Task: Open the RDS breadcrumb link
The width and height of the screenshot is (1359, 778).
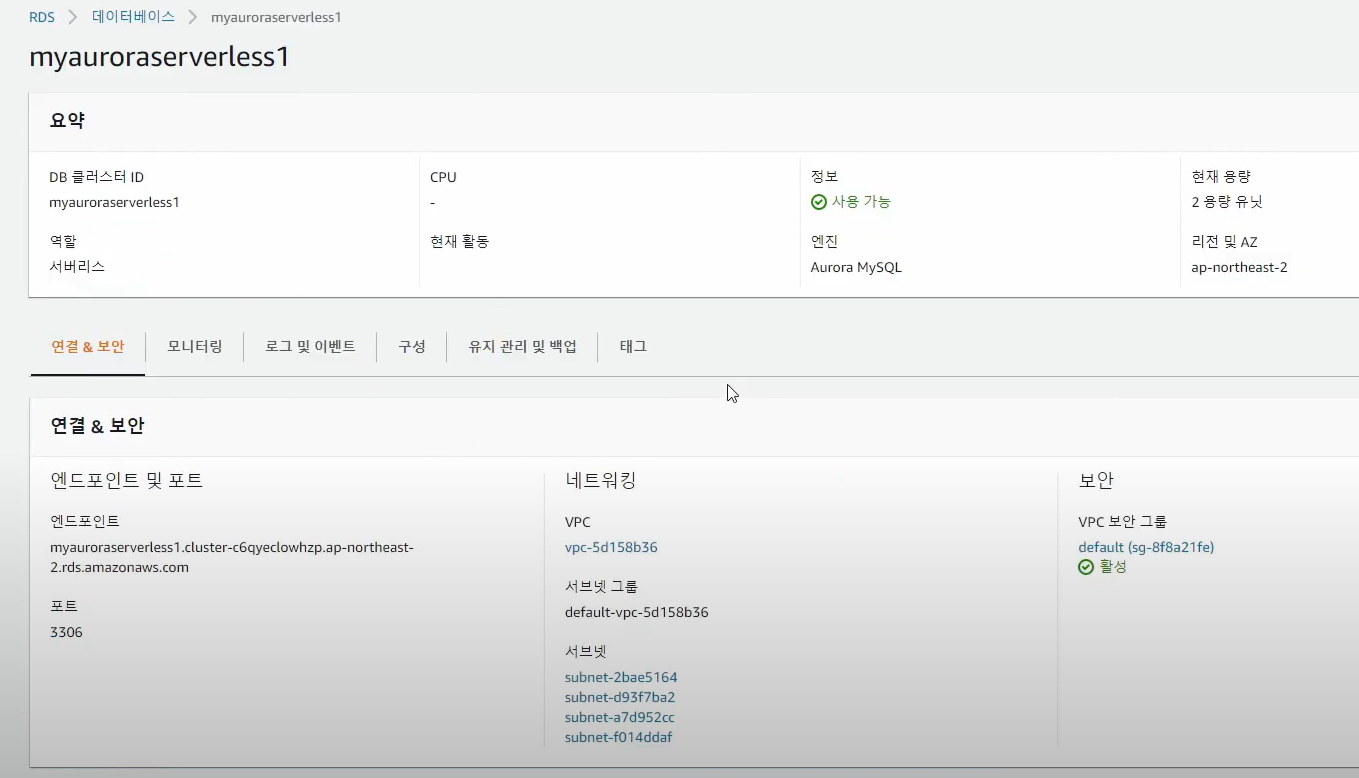Action: [x=42, y=17]
